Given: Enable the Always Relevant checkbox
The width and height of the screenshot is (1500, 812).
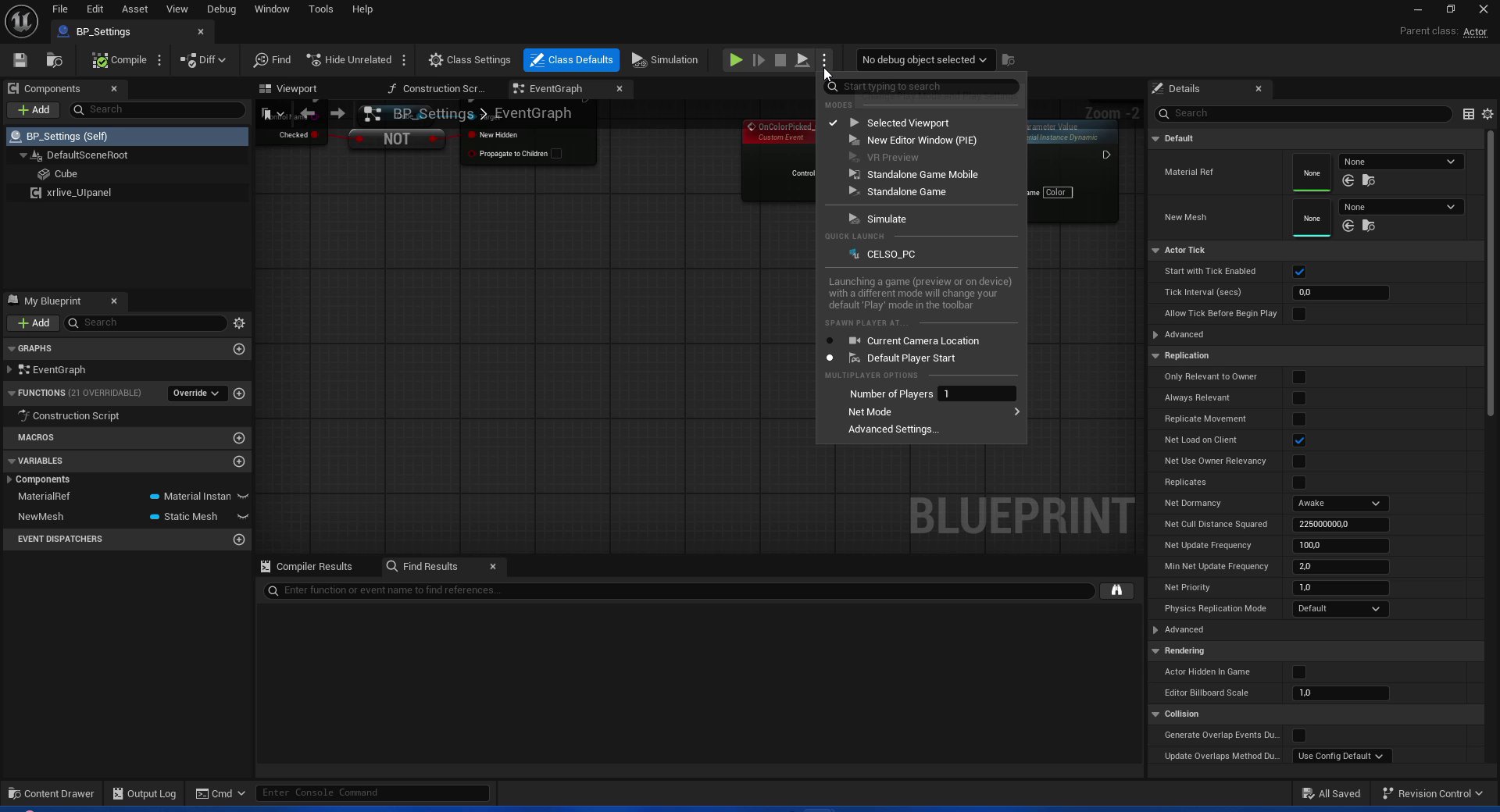Looking at the screenshot, I should pos(1299,398).
